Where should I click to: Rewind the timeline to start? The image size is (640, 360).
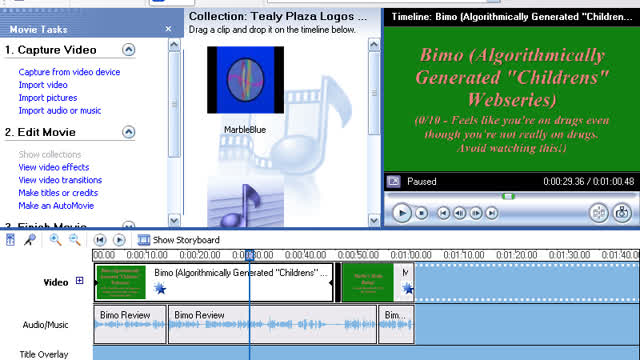pos(100,240)
